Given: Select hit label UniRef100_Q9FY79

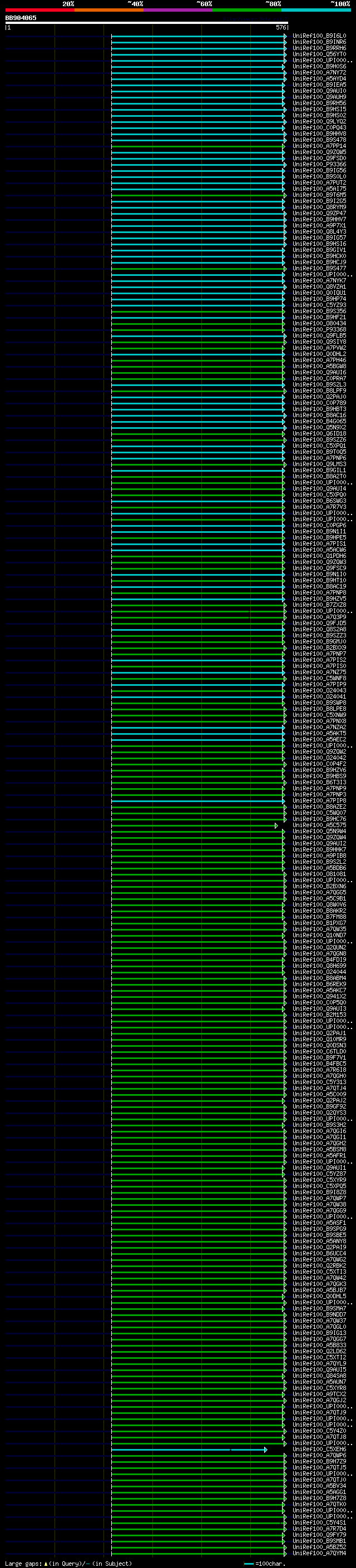Looking at the screenshot, I should [319, 1535].
